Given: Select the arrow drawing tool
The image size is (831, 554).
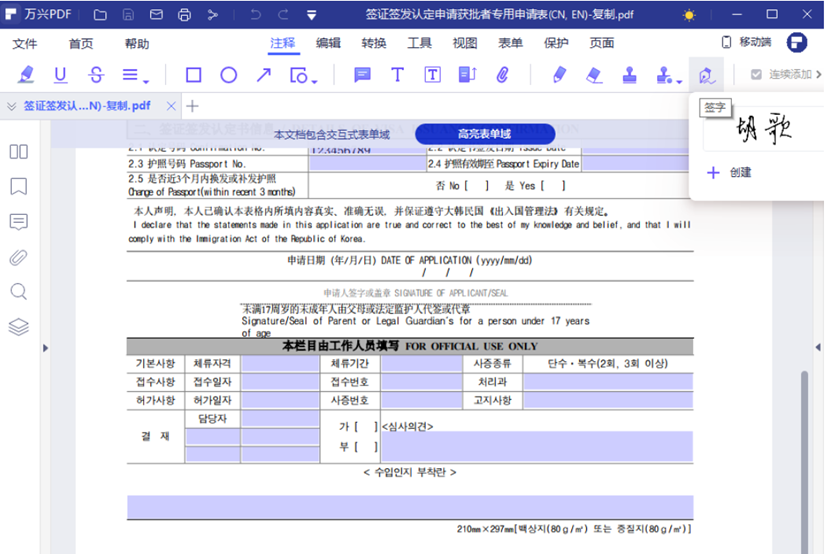Looking at the screenshot, I should pos(263,75).
